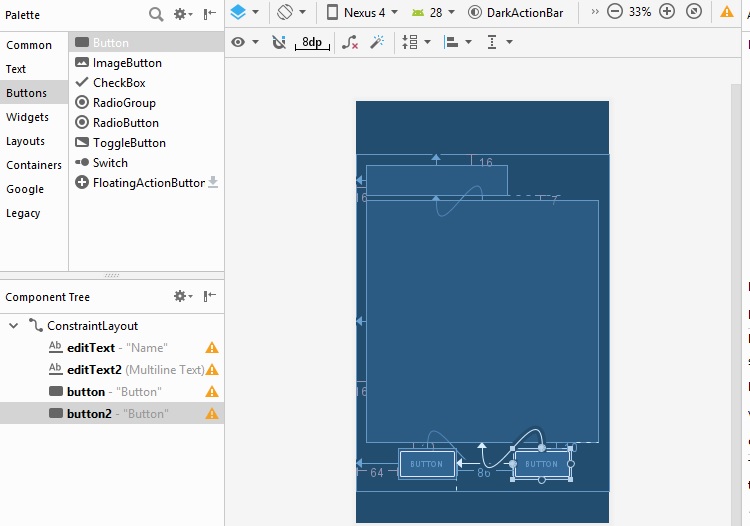
Task: Select the Containers palette category
Action: coord(33,165)
